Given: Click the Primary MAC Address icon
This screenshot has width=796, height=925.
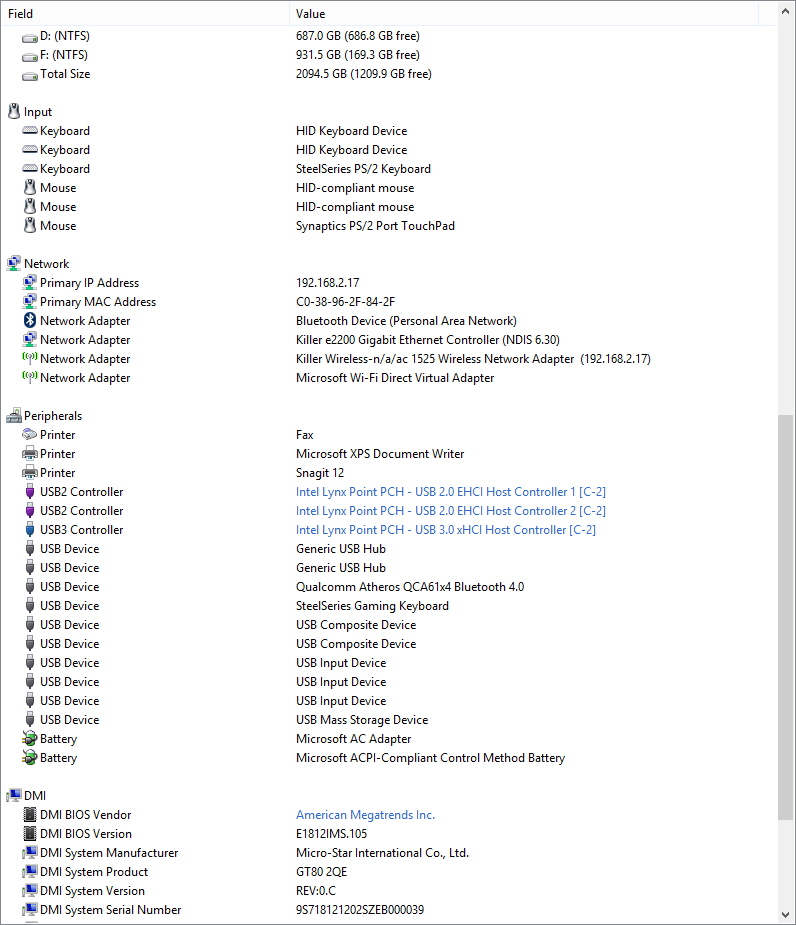Looking at the screenshot, I should pos(30,301).
